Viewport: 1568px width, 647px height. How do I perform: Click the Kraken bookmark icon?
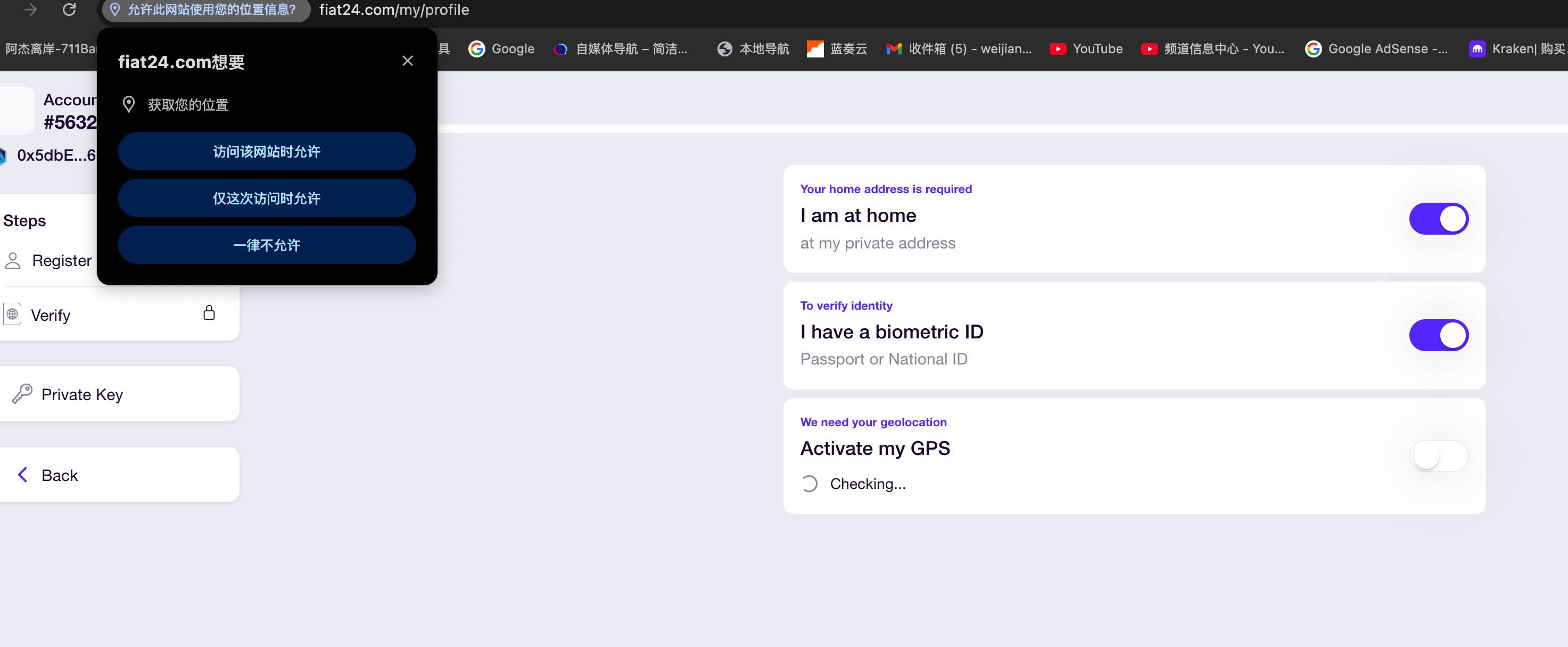tap(1476, 49)
